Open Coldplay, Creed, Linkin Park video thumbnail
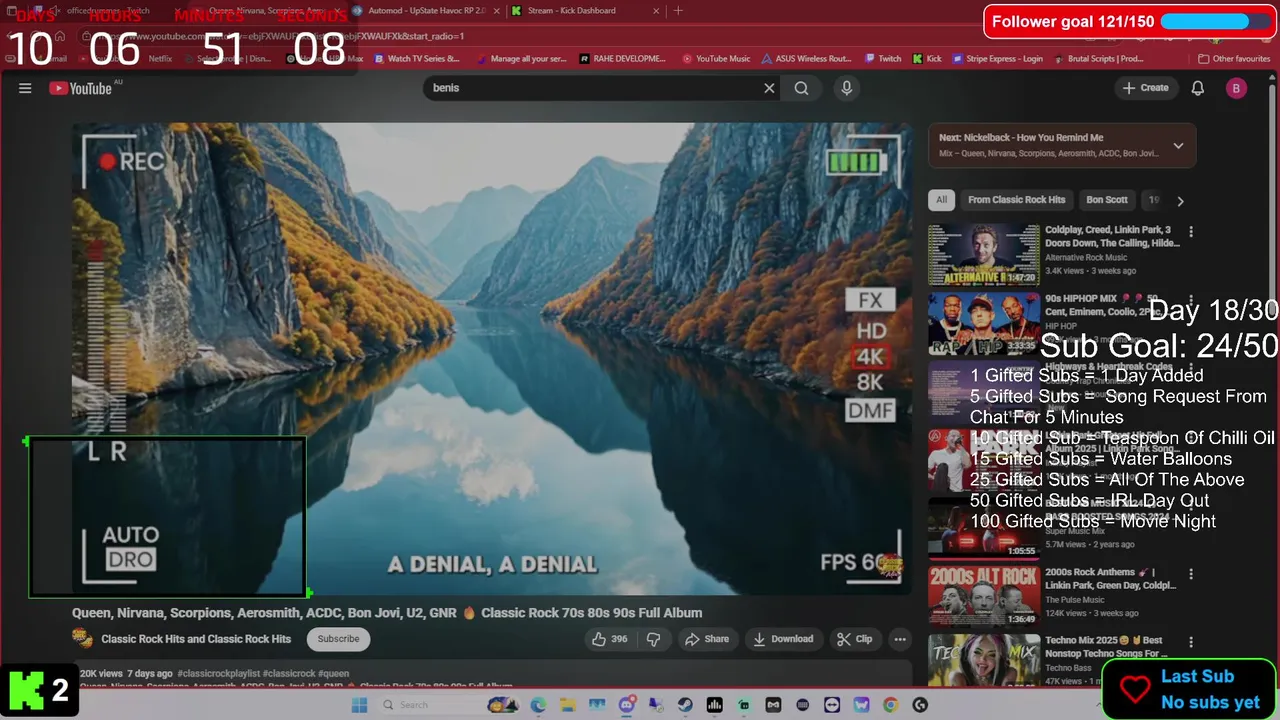The width and height of the screenshot is (1280, 720). pos(984,255)
